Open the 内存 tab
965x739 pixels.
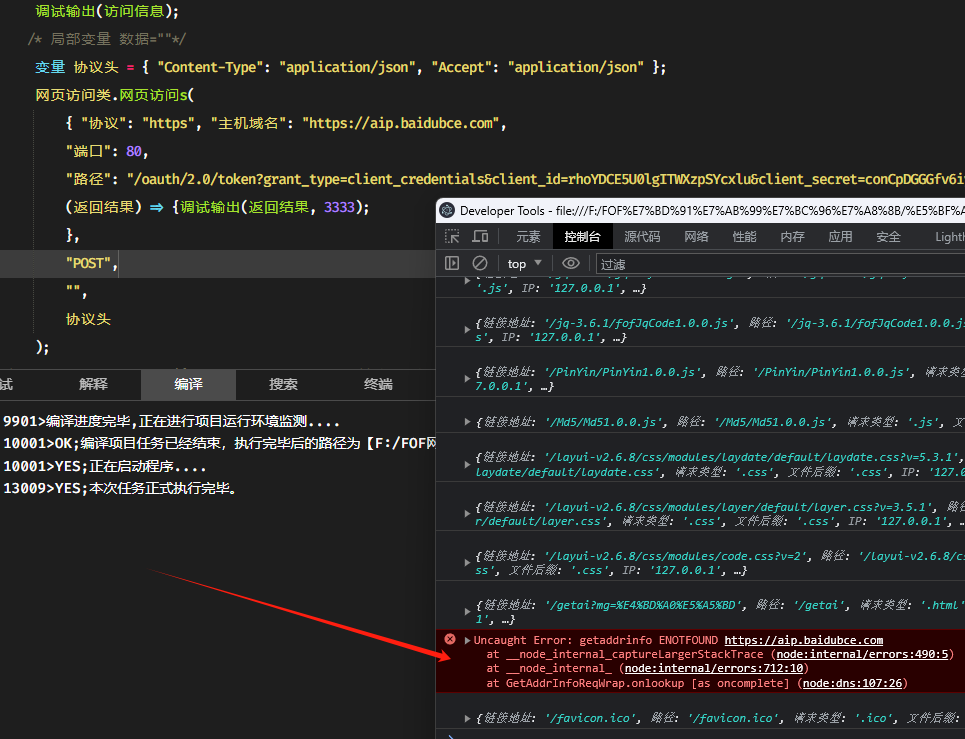click(x=792, y=236)
